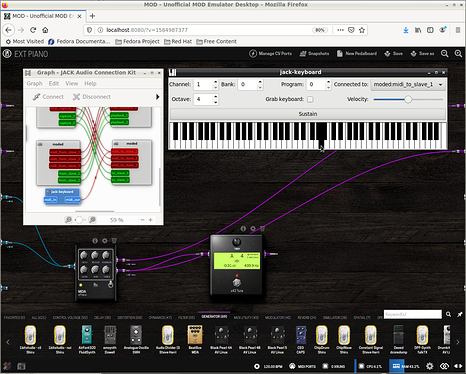Image resolution: width=466 pixels, height=374 pixels.
Task: Select Generator category tab in plugin bar
Action: pos(214,317)
